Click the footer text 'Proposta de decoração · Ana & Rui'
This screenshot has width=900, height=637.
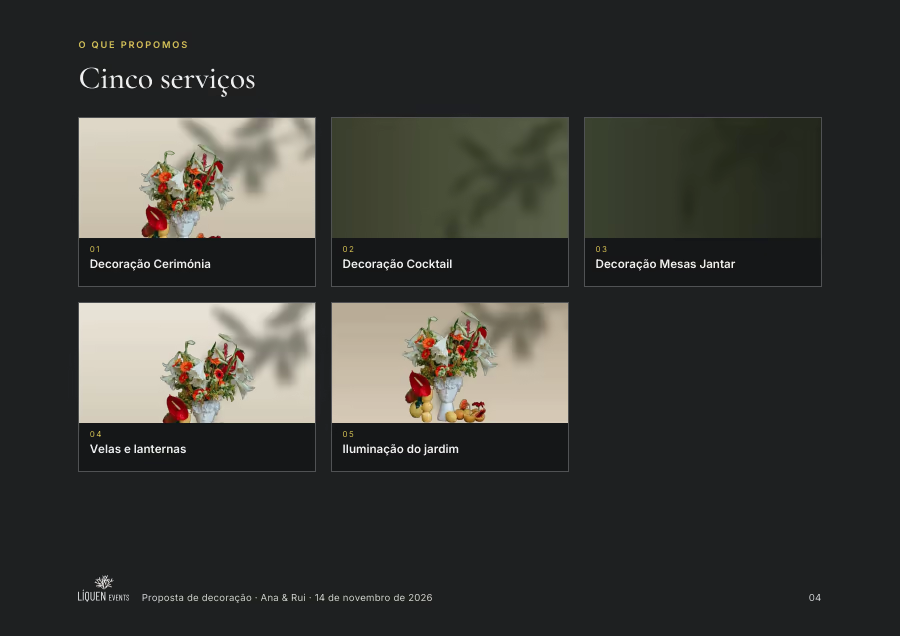point(224,598)
